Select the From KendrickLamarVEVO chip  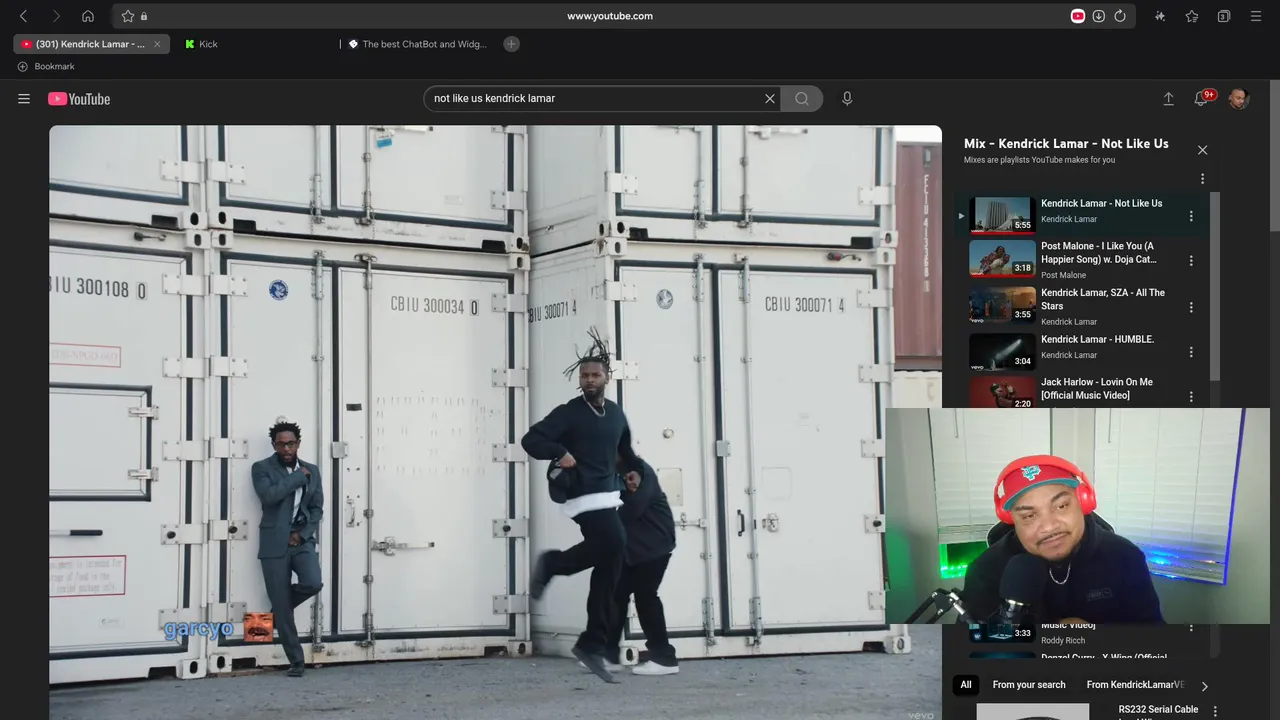click(1135, 685)
